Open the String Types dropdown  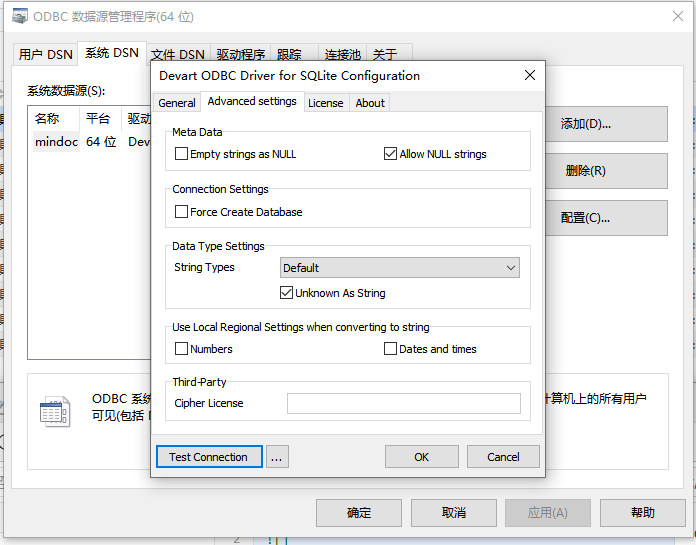pos(399,268)
